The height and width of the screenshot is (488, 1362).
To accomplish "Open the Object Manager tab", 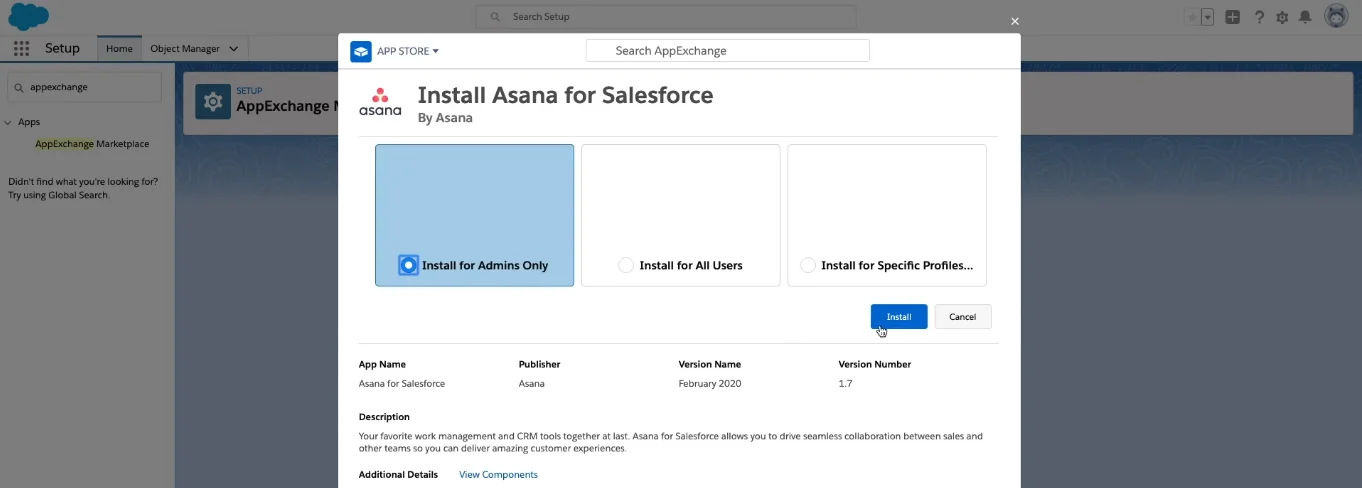I will (x=185, y=48).
